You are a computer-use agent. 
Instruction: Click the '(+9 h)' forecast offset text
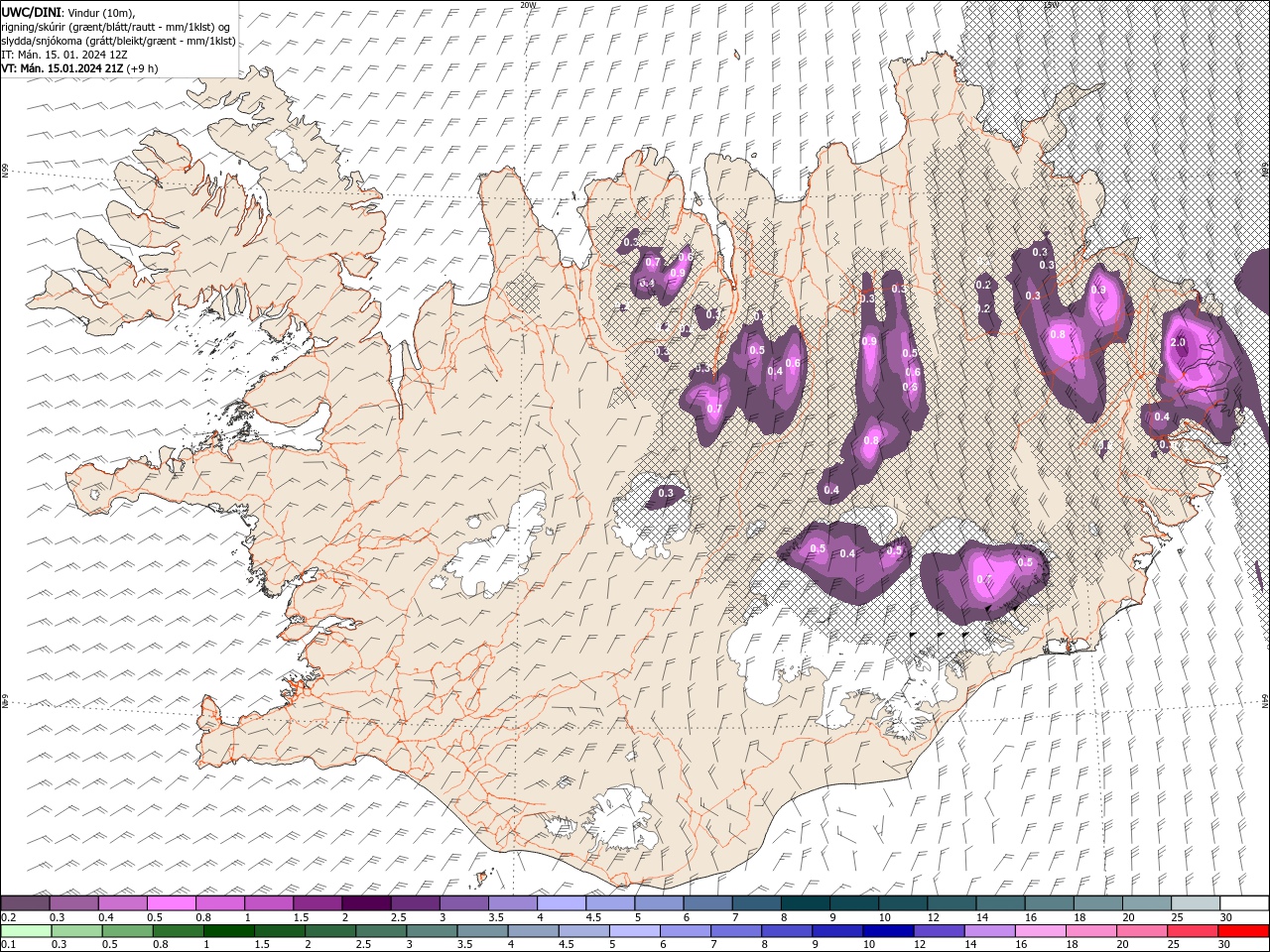[142, 68]
